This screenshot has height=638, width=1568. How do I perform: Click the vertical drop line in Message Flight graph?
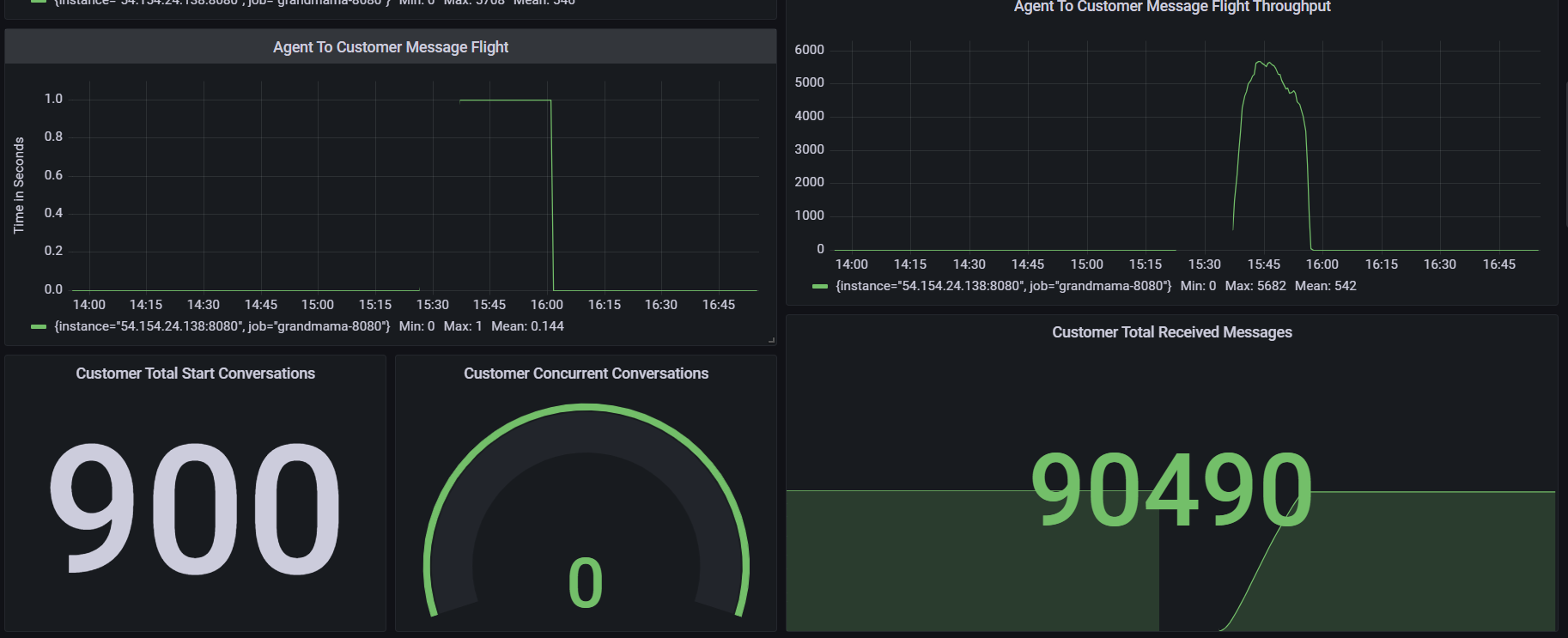coord(551,197)
